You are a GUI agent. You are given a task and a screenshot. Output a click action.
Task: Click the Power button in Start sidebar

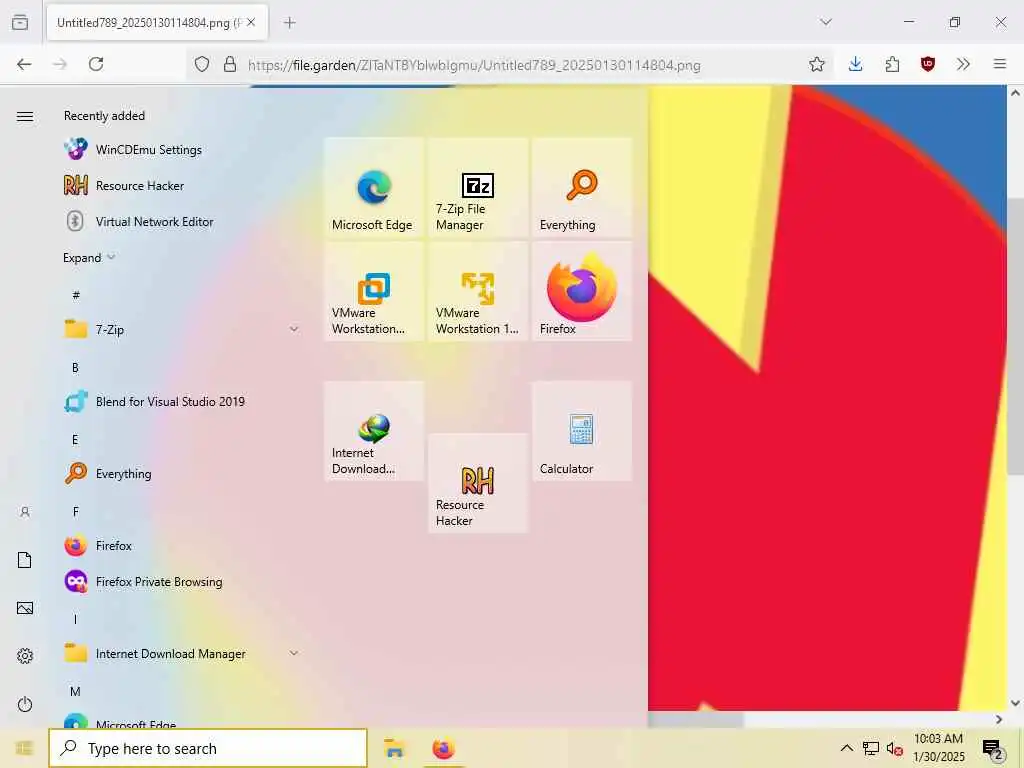pos(25,704)
